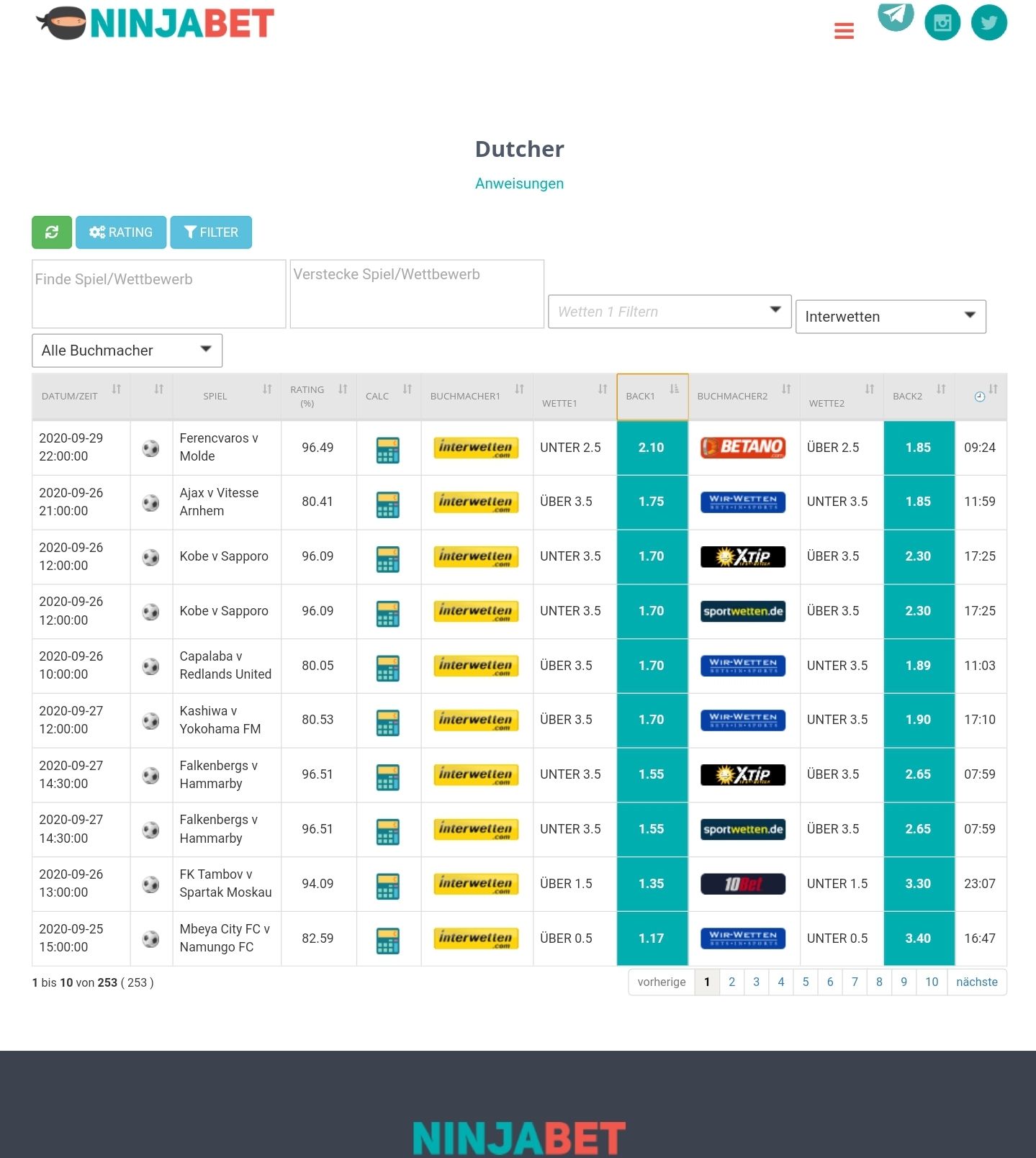Click football icon in FK Tambov row

click(150, 885)
